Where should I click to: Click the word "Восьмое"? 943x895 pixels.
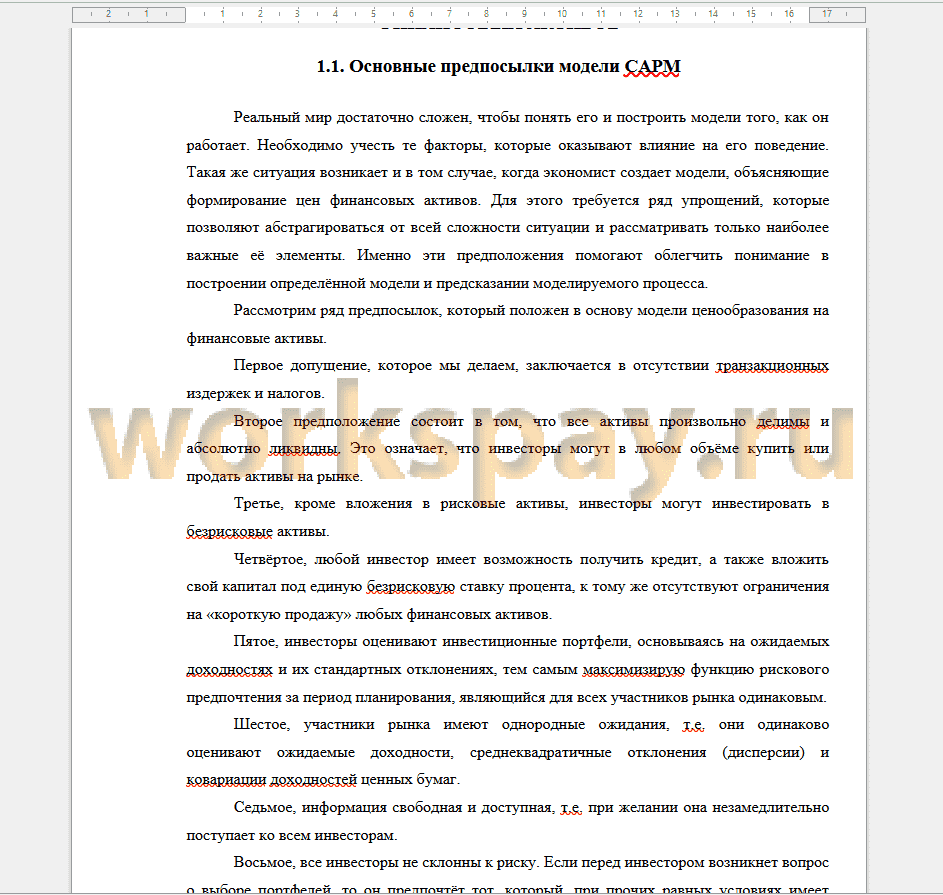[x=266, y=863]
